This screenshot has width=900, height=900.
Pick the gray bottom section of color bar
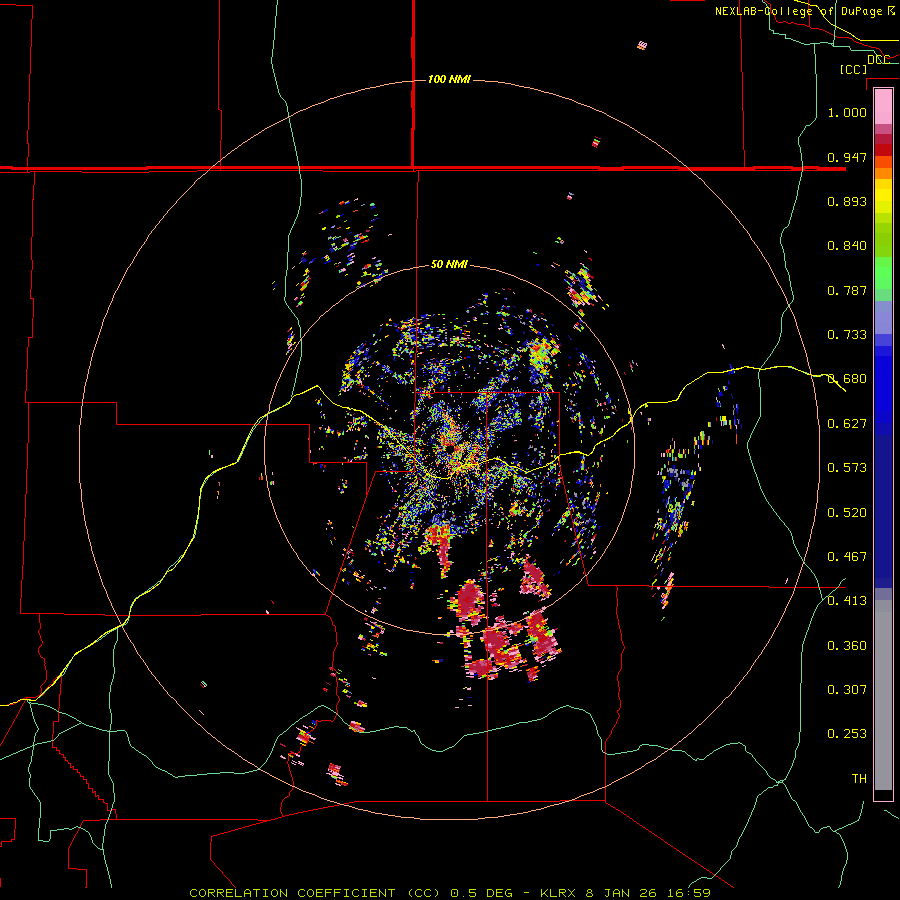[x=883, y=695]
